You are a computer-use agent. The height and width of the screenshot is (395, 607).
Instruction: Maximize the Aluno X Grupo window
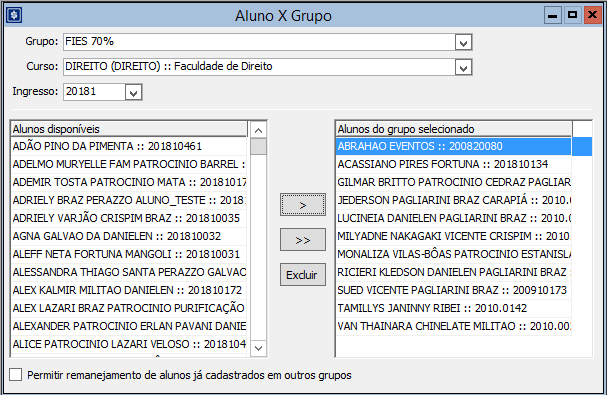point(572,15)
